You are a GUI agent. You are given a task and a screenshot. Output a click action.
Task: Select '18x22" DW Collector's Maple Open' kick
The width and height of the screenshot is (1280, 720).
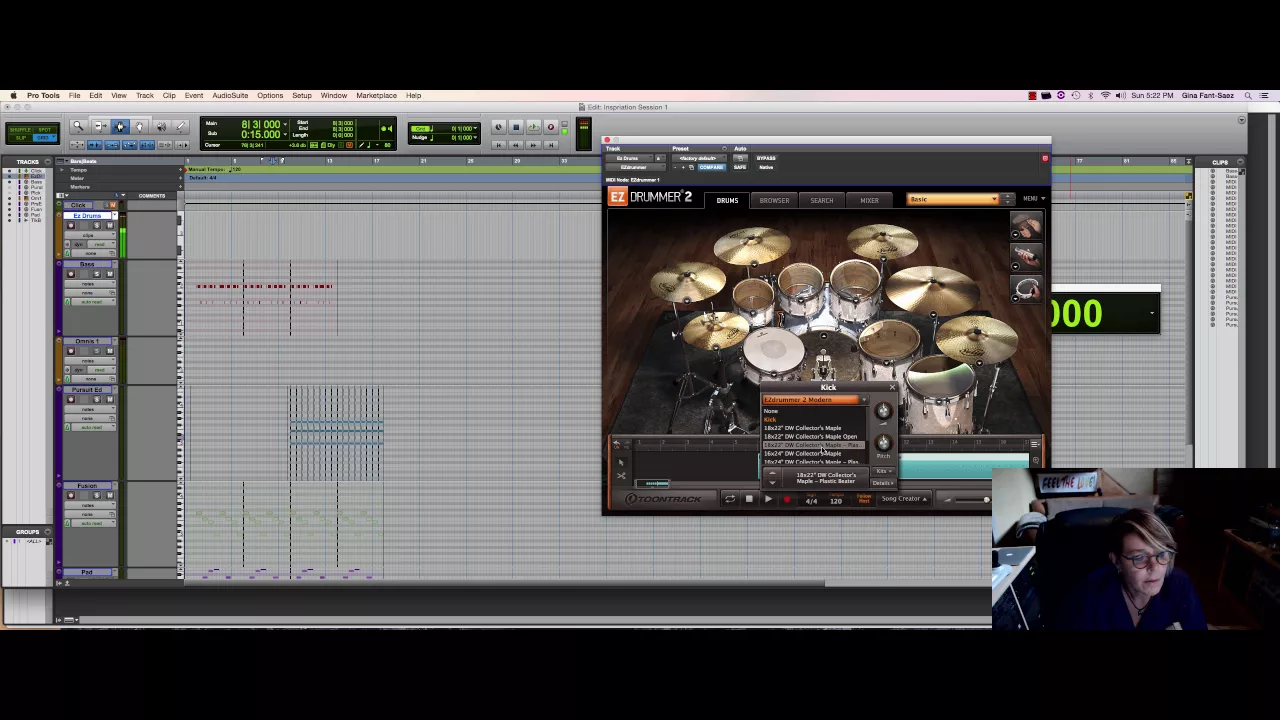(x=811, y=437)
